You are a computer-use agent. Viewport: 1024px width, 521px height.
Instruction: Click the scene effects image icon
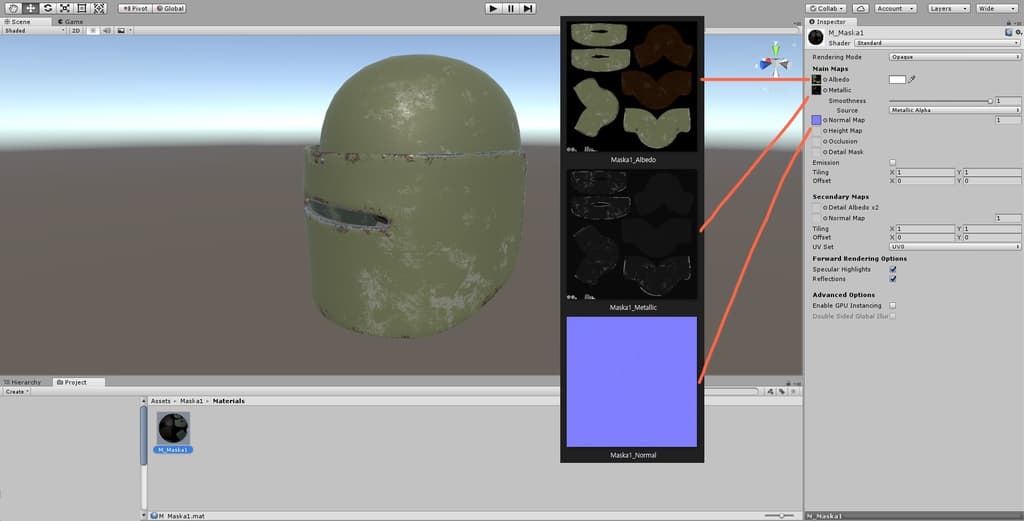121,31
